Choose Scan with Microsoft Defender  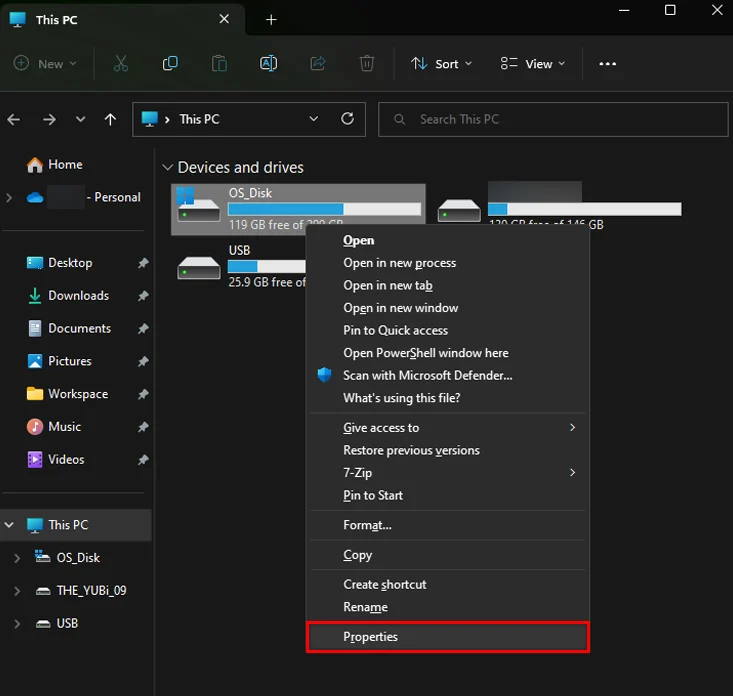(427, 376)
